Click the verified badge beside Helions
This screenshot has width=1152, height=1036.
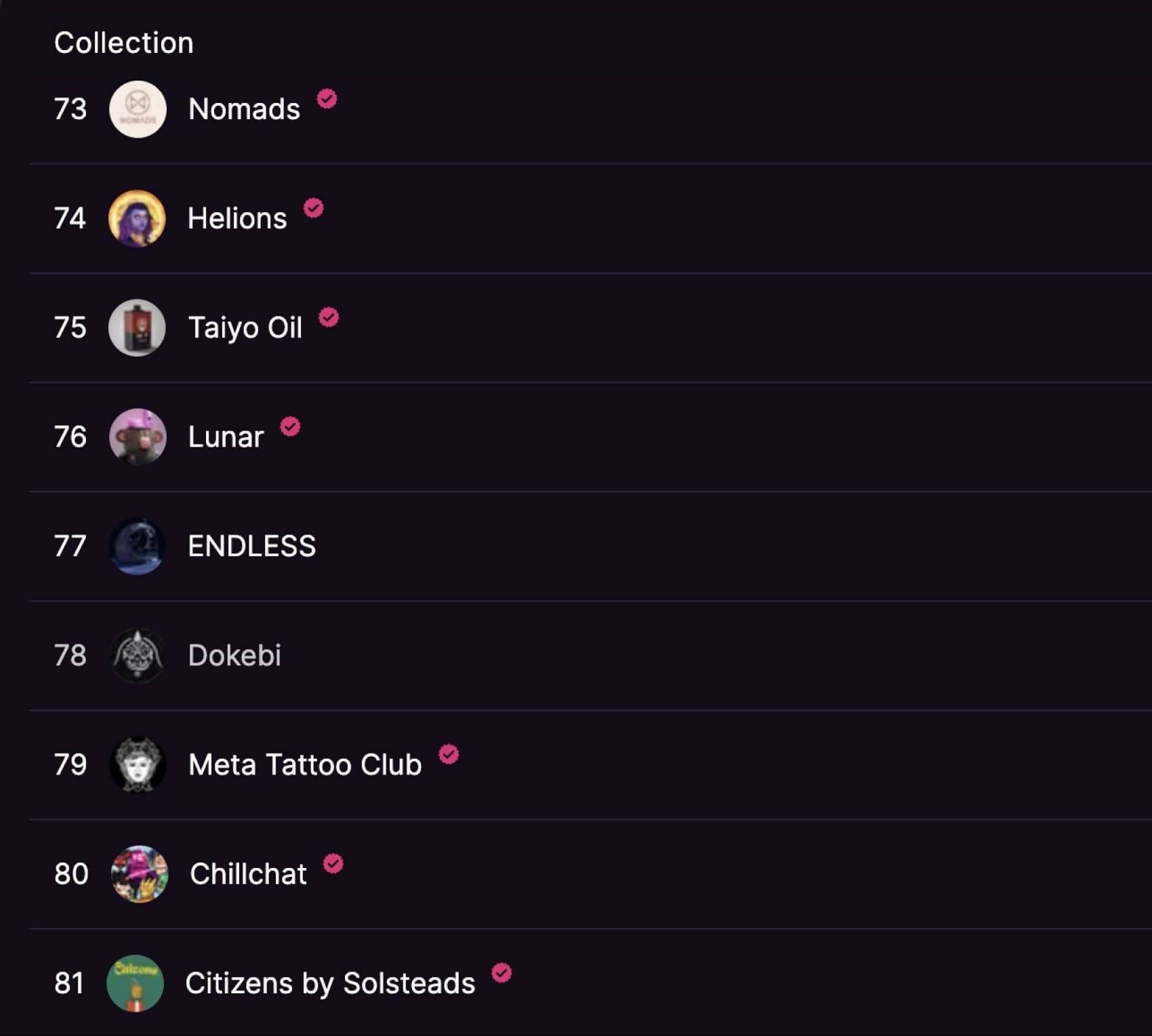(313, 208)
